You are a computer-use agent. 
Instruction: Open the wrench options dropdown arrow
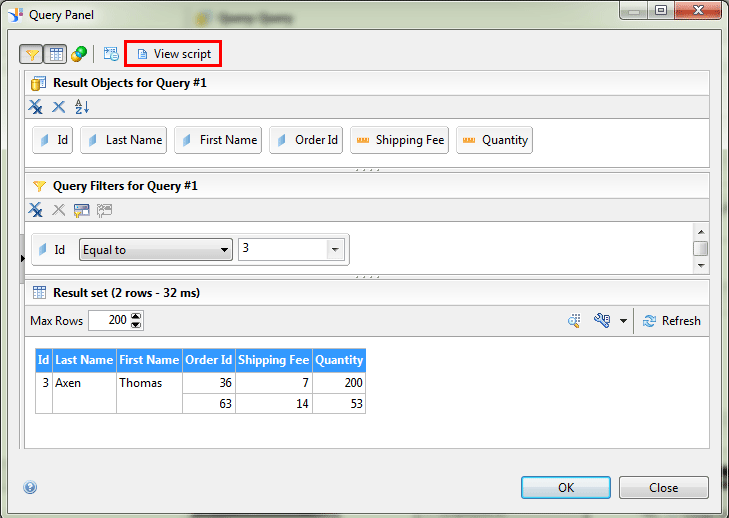click(x=623, y=321)
